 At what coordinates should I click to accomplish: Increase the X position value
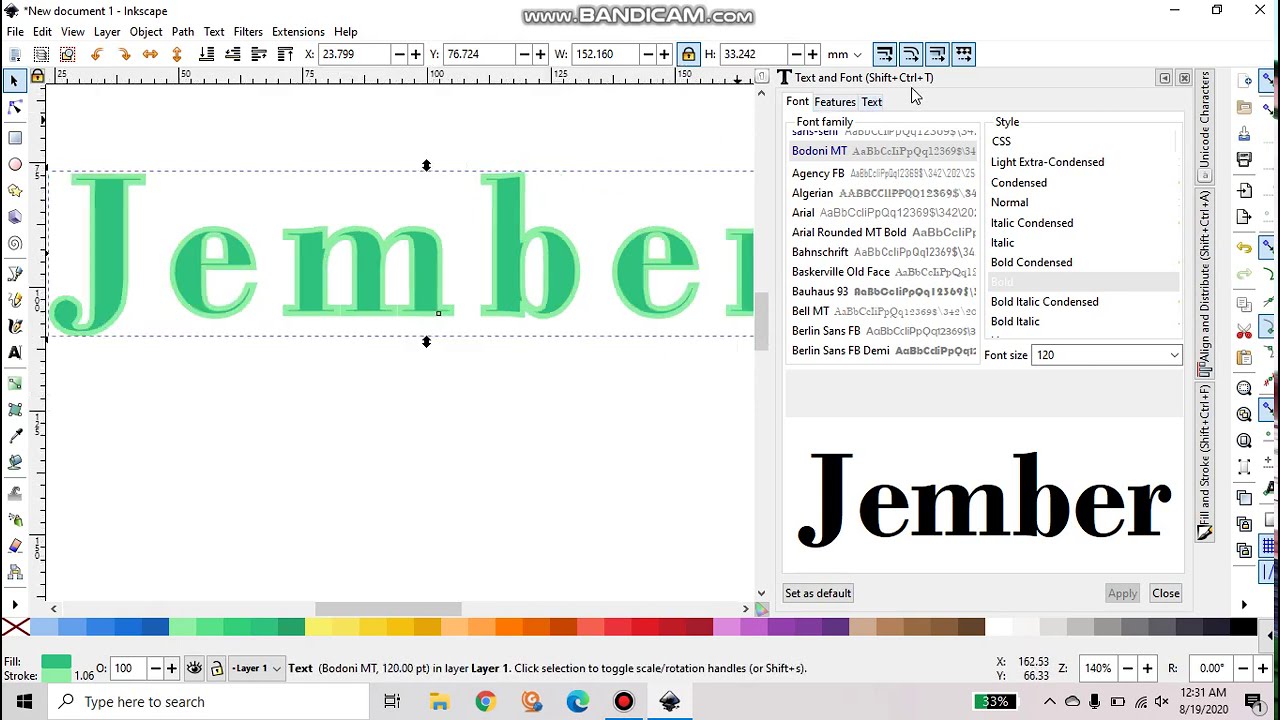coord(417,54)
